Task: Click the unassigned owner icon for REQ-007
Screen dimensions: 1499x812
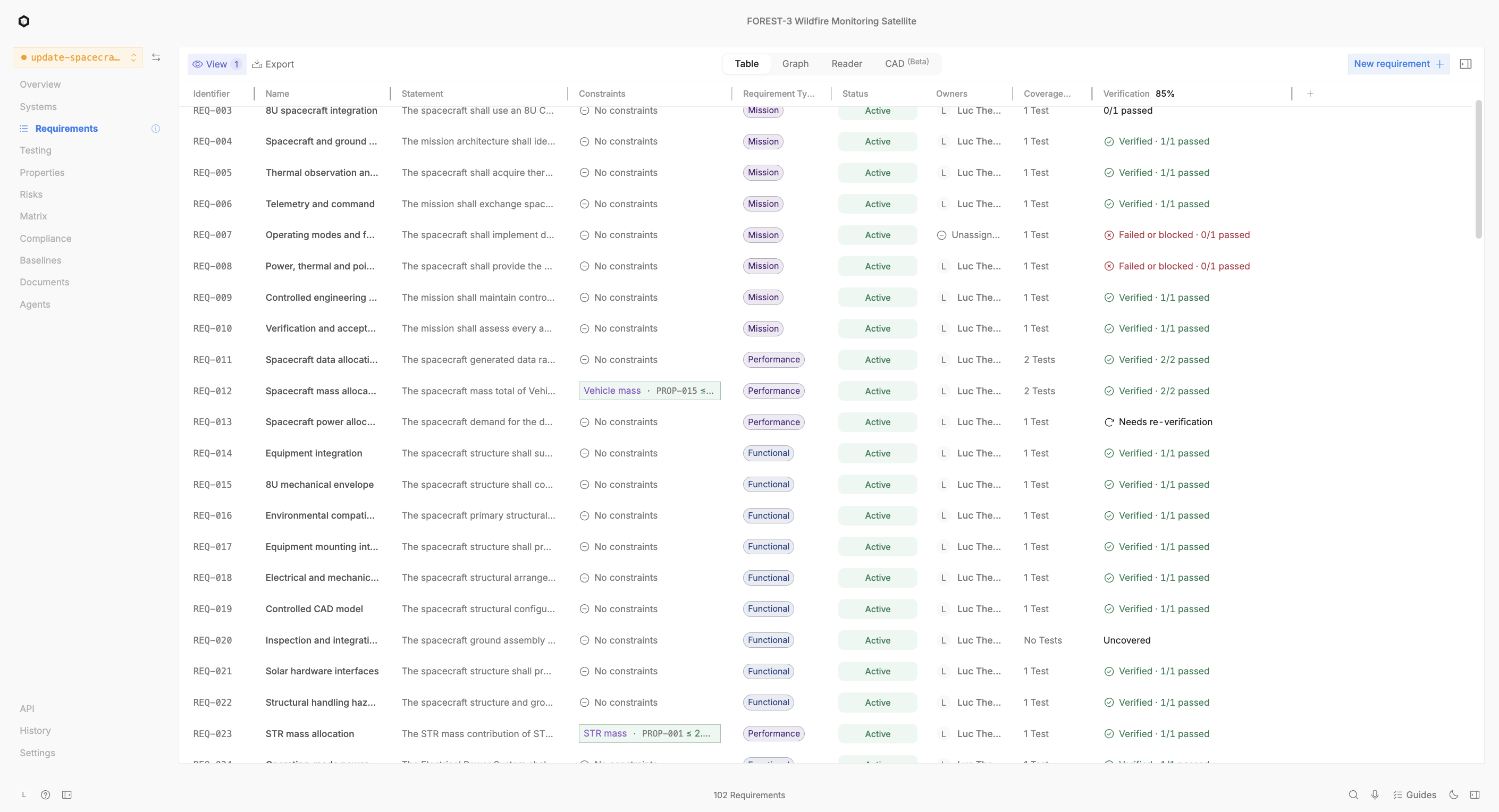Action: [x=941, y=235]
